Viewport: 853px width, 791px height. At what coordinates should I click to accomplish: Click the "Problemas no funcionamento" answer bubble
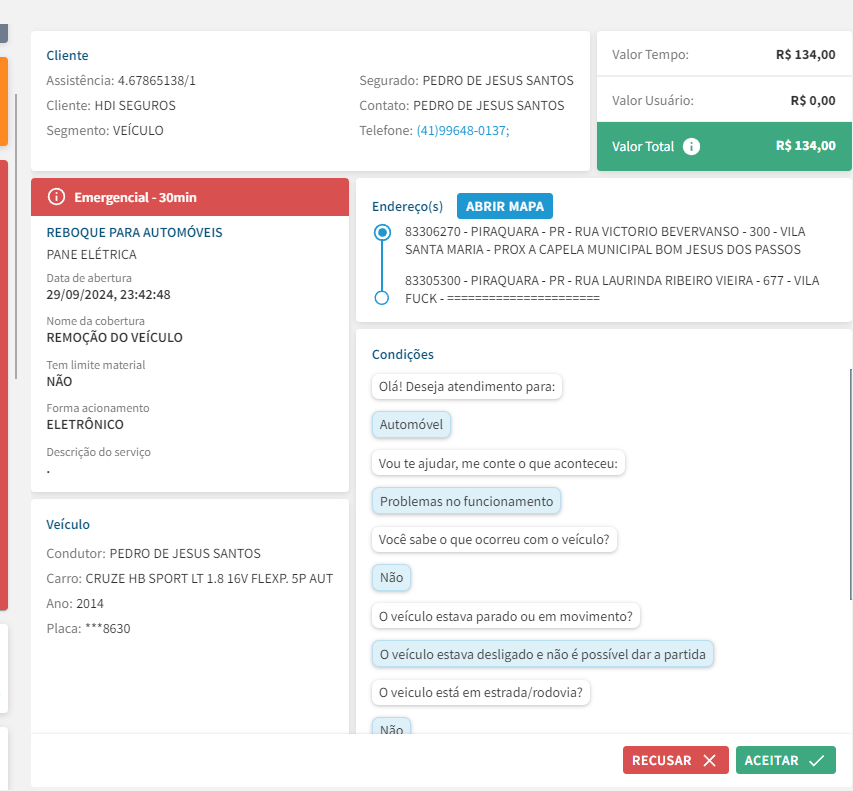point(466,501)
